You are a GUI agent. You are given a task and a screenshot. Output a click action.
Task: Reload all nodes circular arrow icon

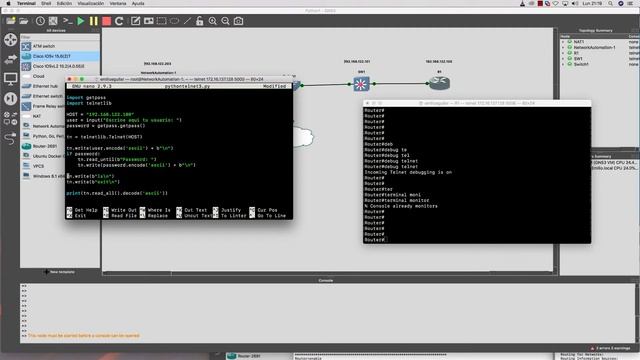coord(119,21)
